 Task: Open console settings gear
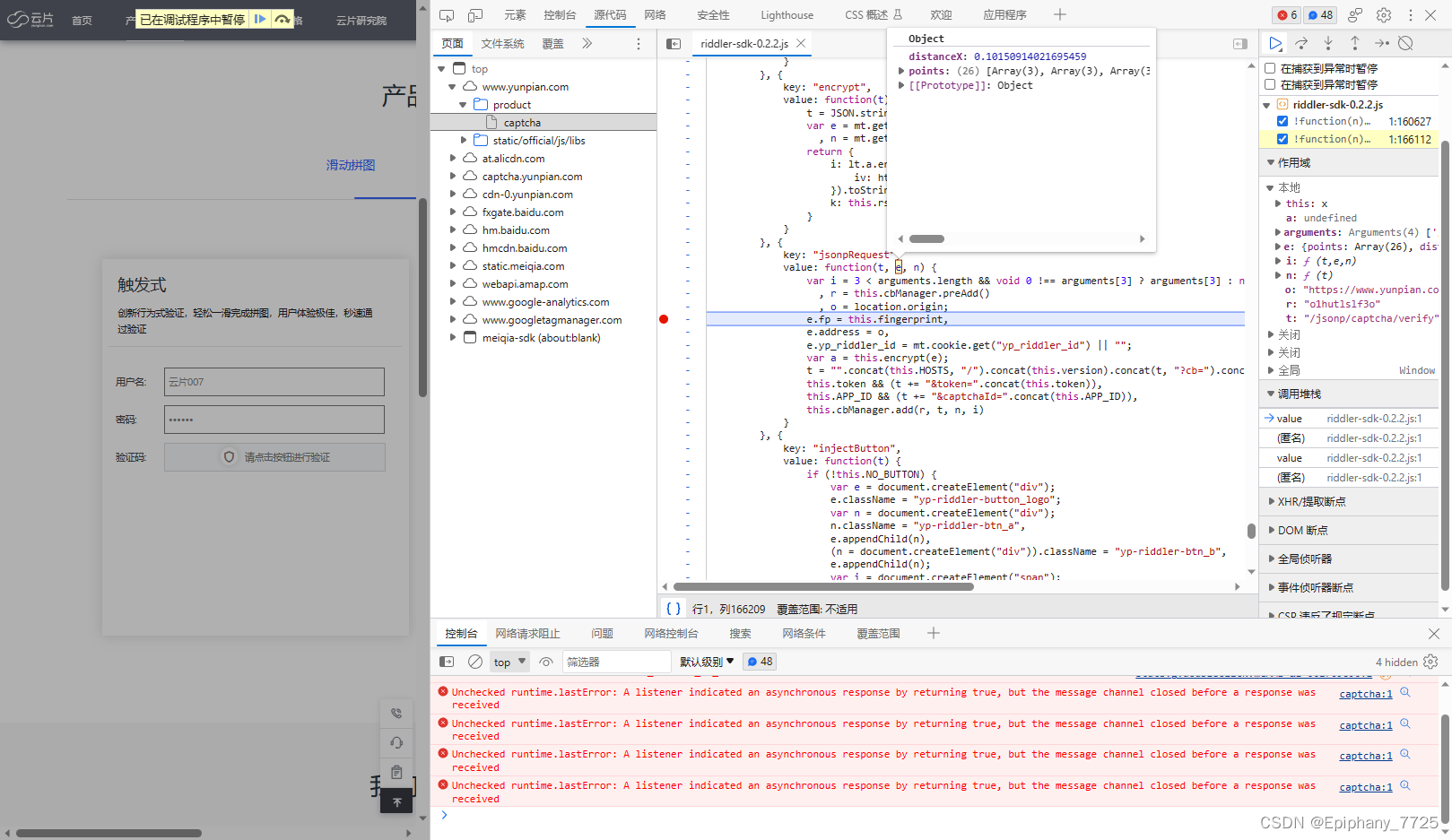1430,662
